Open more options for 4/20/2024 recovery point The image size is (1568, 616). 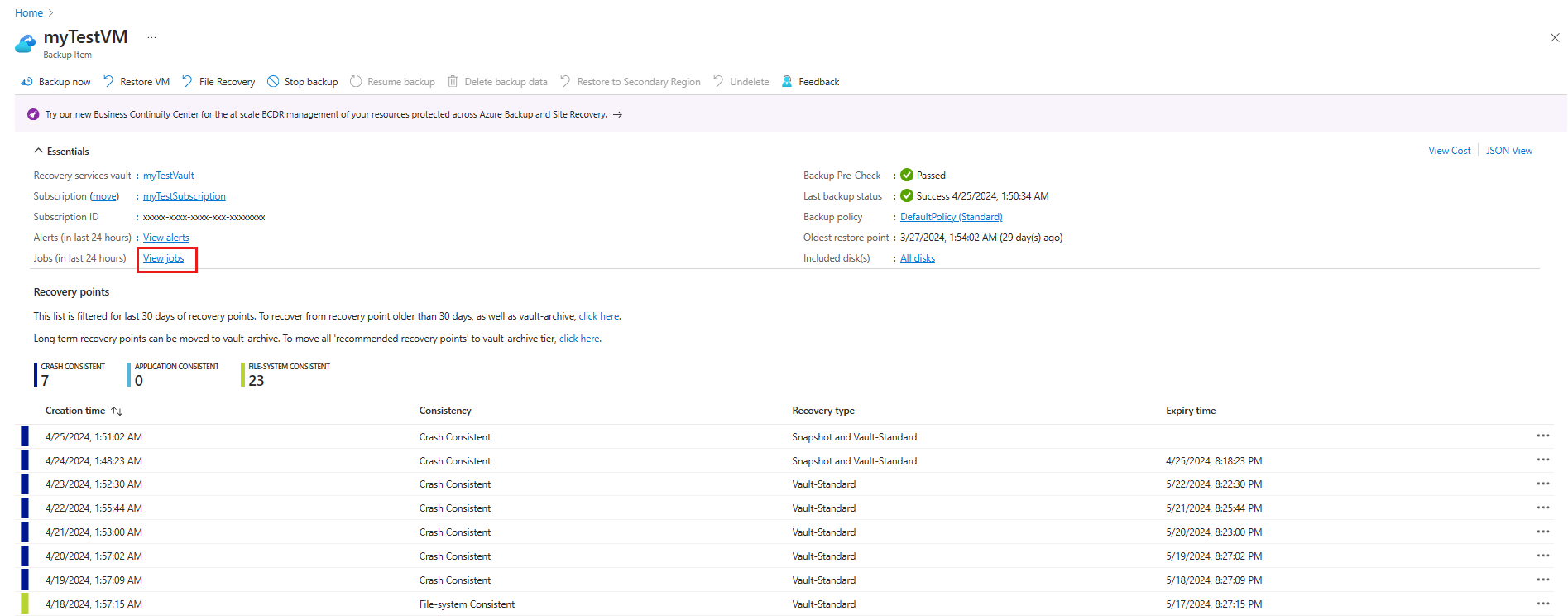click(x=1543, y=556)
